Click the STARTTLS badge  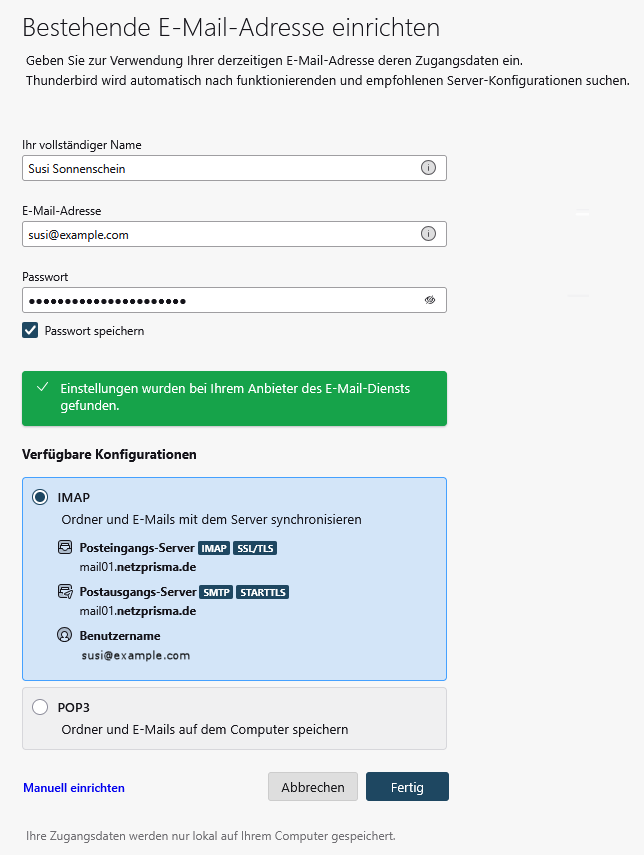tap(263, 592)
